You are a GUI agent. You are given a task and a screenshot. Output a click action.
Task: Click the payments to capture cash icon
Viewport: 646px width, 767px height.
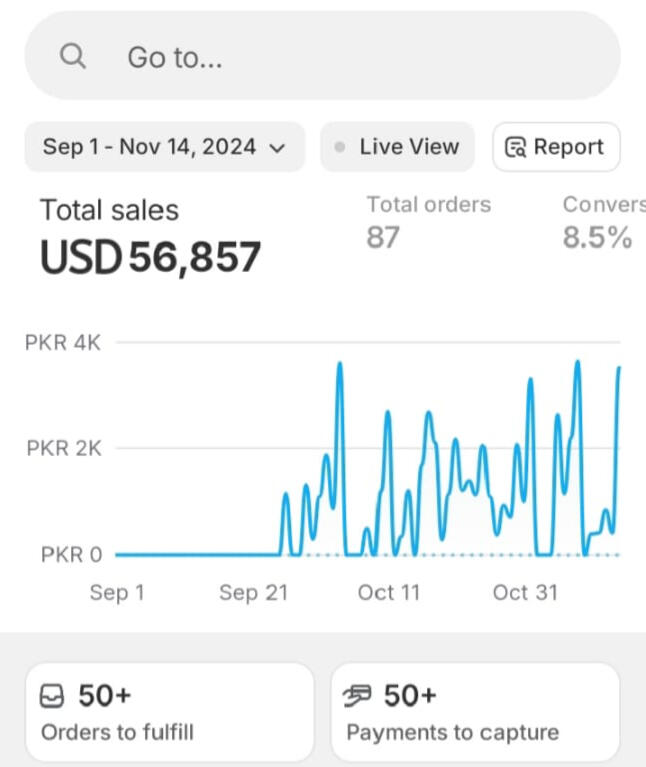[357, 695]
